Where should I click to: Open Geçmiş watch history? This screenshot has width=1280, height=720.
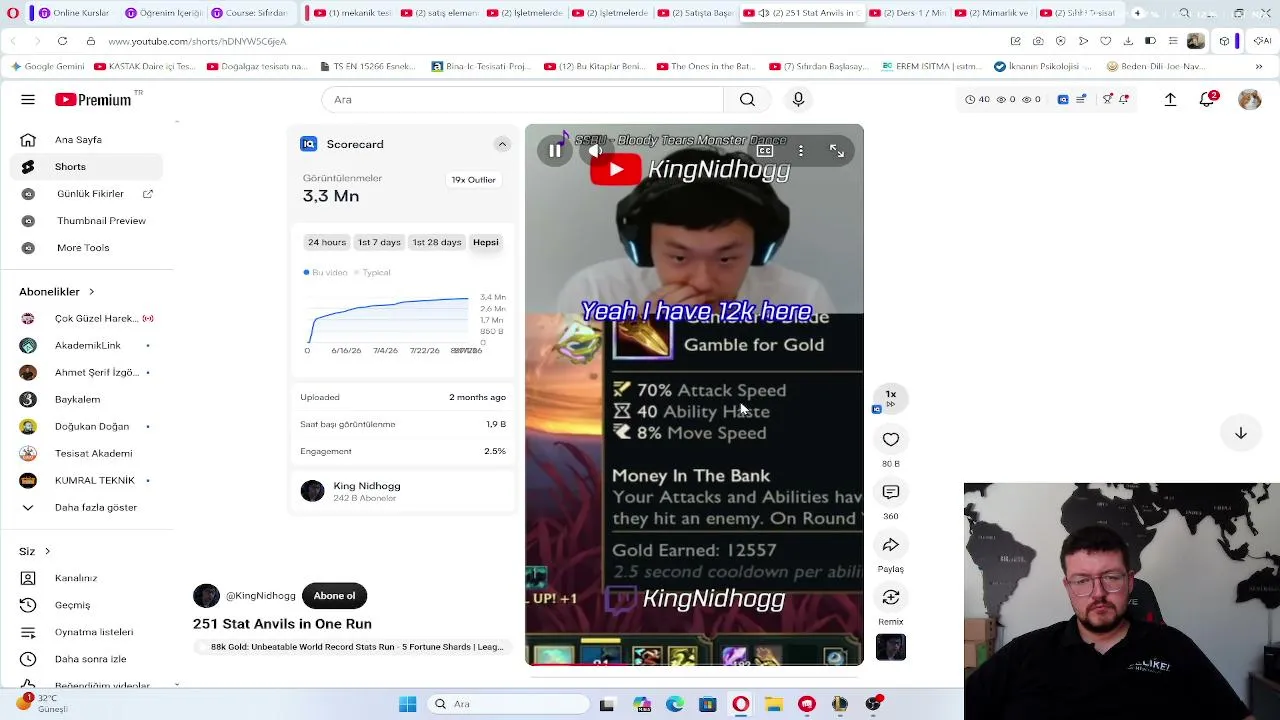[87, 605]
